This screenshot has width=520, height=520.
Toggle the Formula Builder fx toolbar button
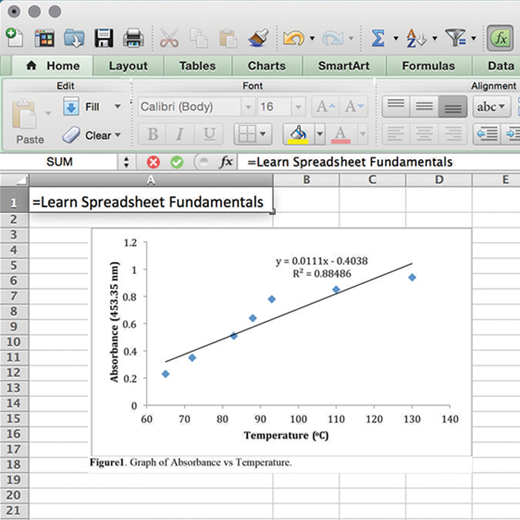pos(500,38)
